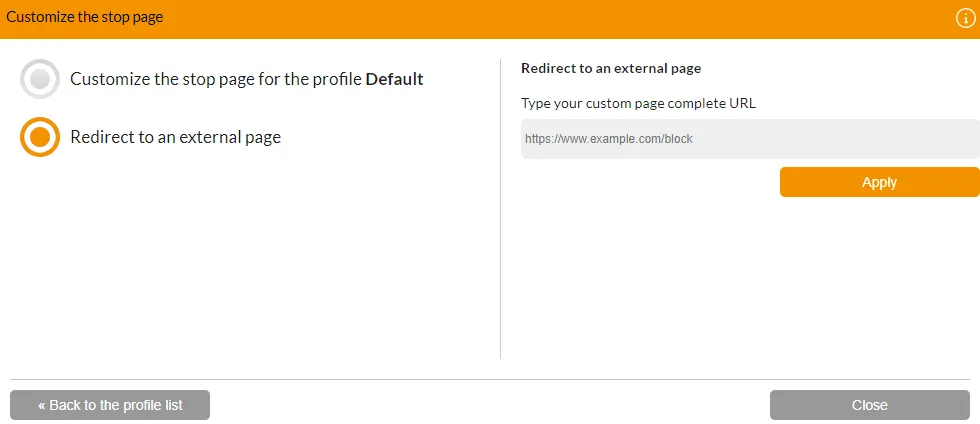The image size is (980, 424).
Task: Select the Customize the stop page radio button
Action: coord(40,79)
